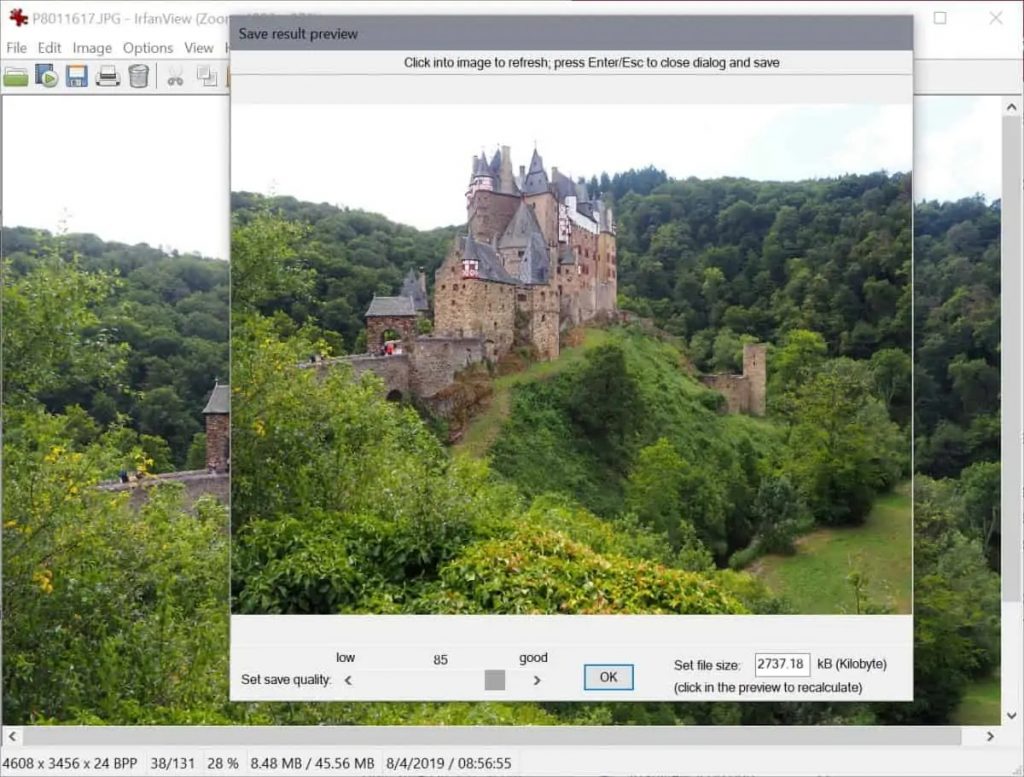The height and width of the screenshot is (777, 1024).
Task: Click the Set file size input box
Action: (781, 664)
